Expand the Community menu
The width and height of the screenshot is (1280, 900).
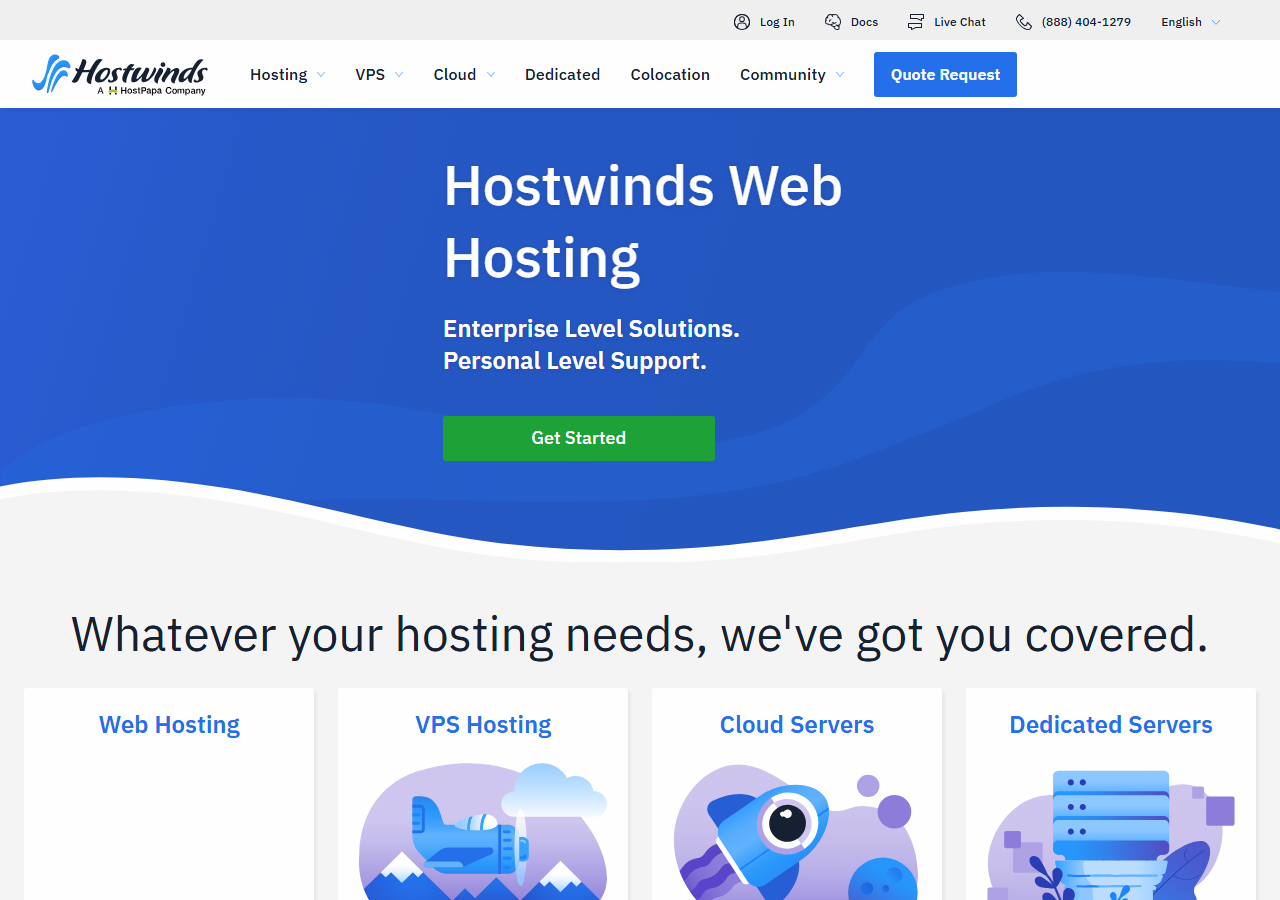pos(792,75)
